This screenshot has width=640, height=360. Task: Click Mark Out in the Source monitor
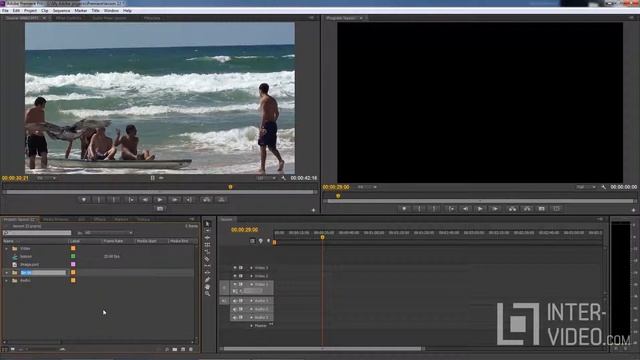click(114, 200)
